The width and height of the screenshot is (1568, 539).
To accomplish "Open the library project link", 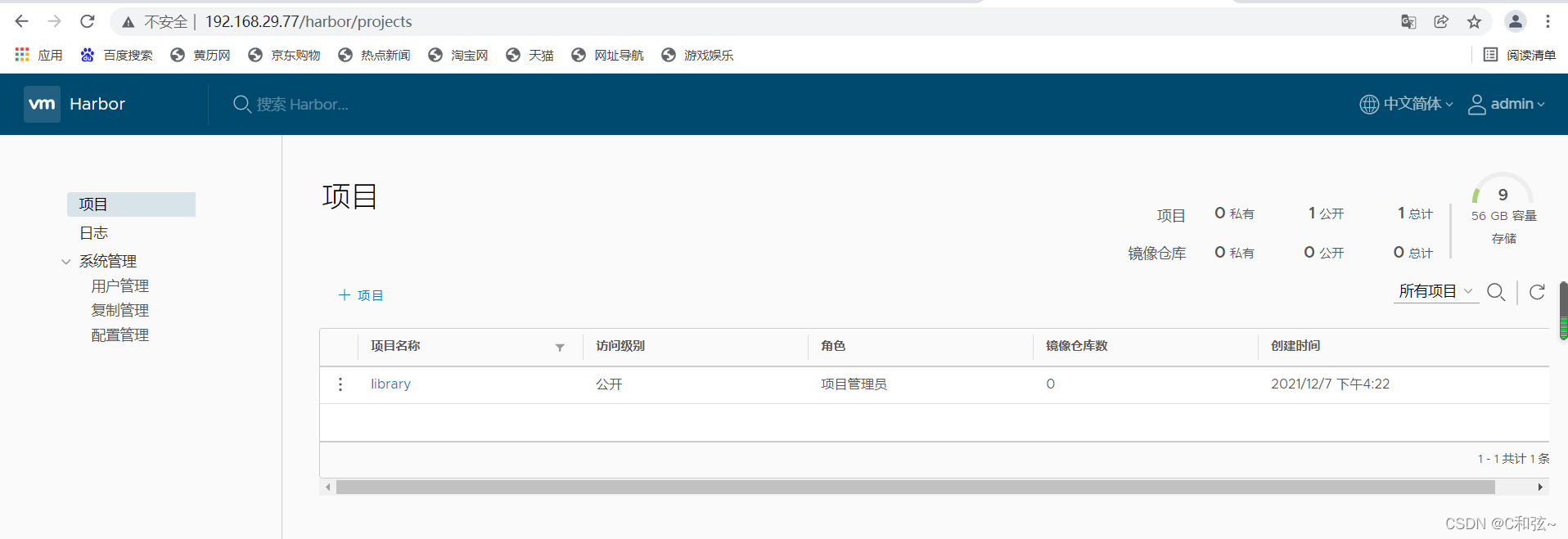I will tap(390, 384).
